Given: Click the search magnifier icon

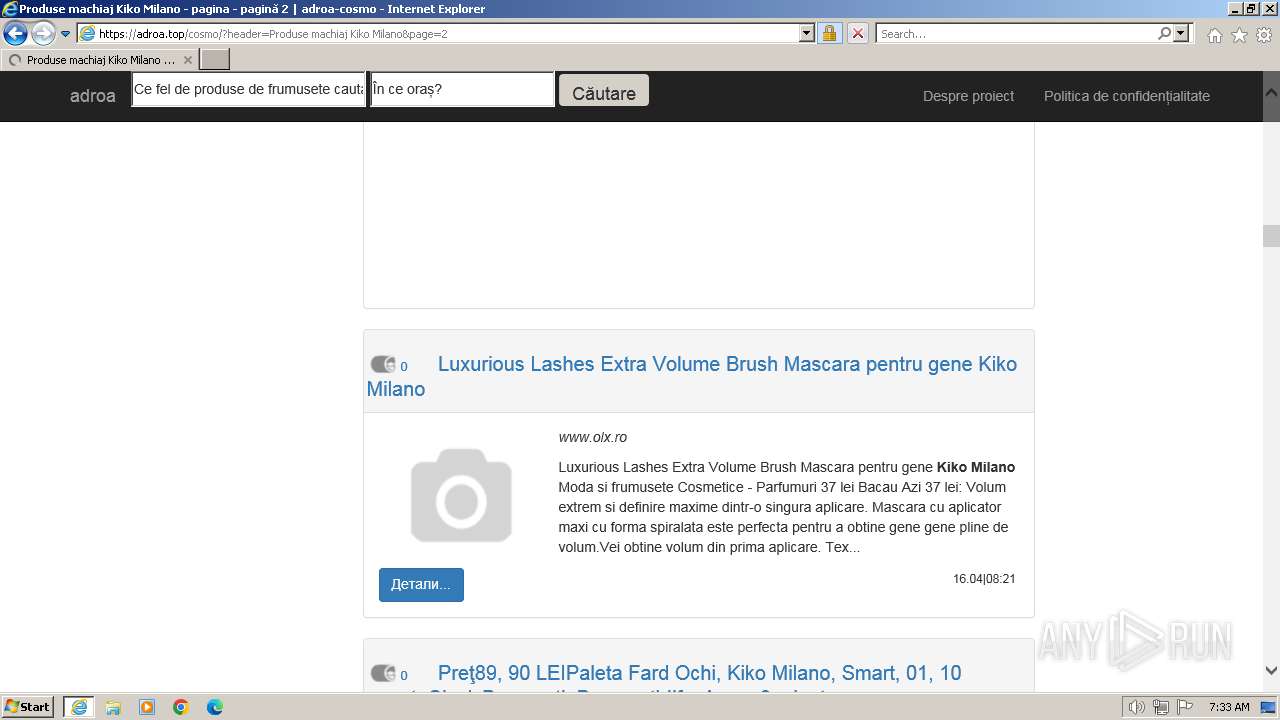Looking at the screenshot, I should point(1164,34).
